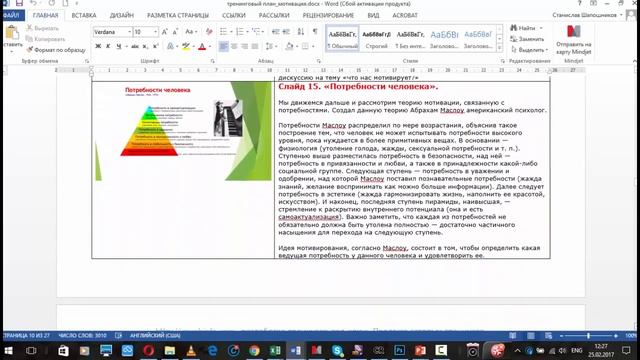Open Excel from the taskbar

point(275,350)
